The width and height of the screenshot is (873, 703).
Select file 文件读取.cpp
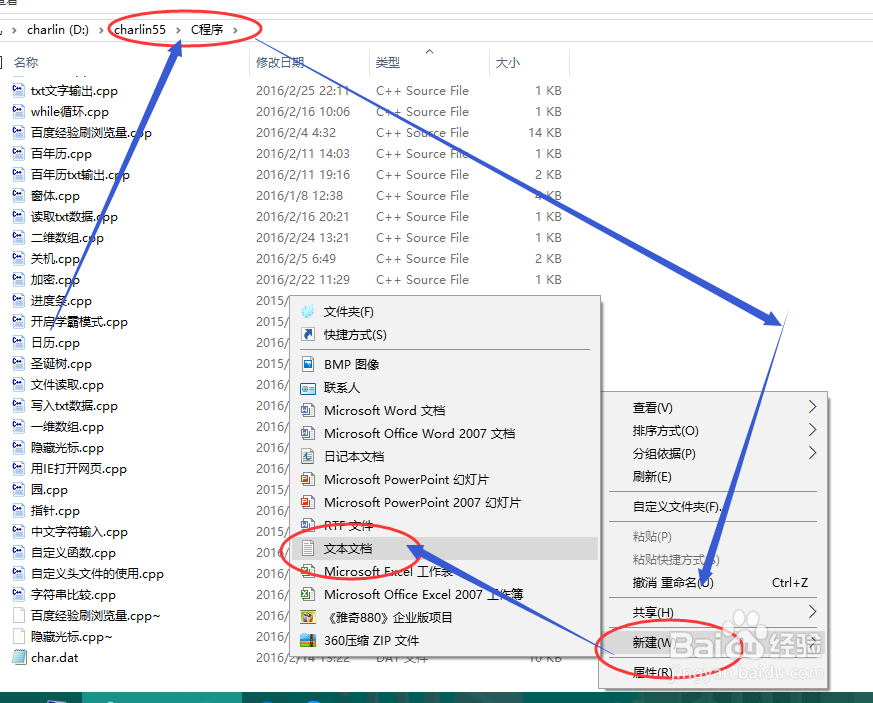pyautogui.click(x=67, y=385)
